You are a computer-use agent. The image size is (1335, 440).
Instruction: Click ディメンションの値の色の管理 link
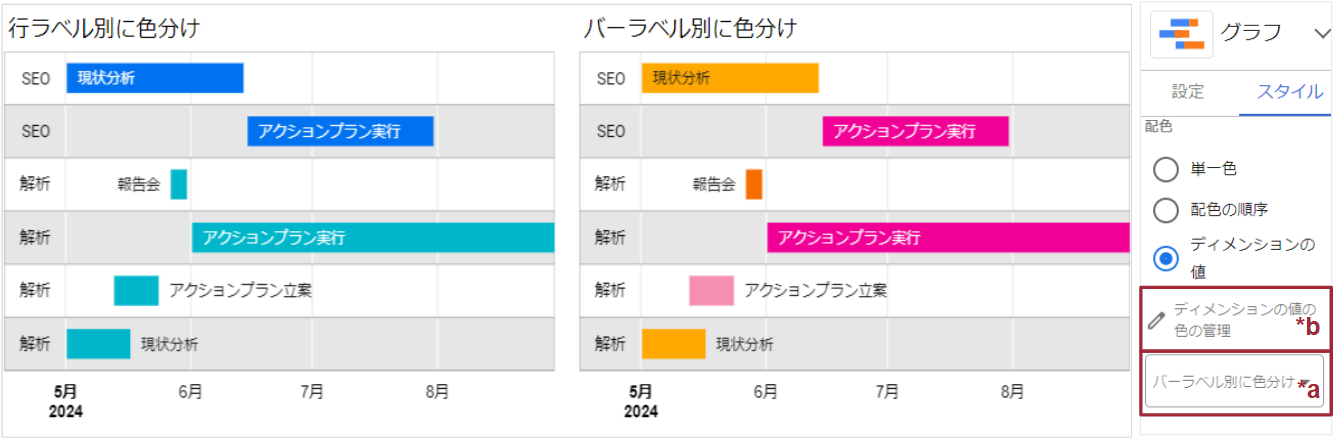(x=1244, y=320)
